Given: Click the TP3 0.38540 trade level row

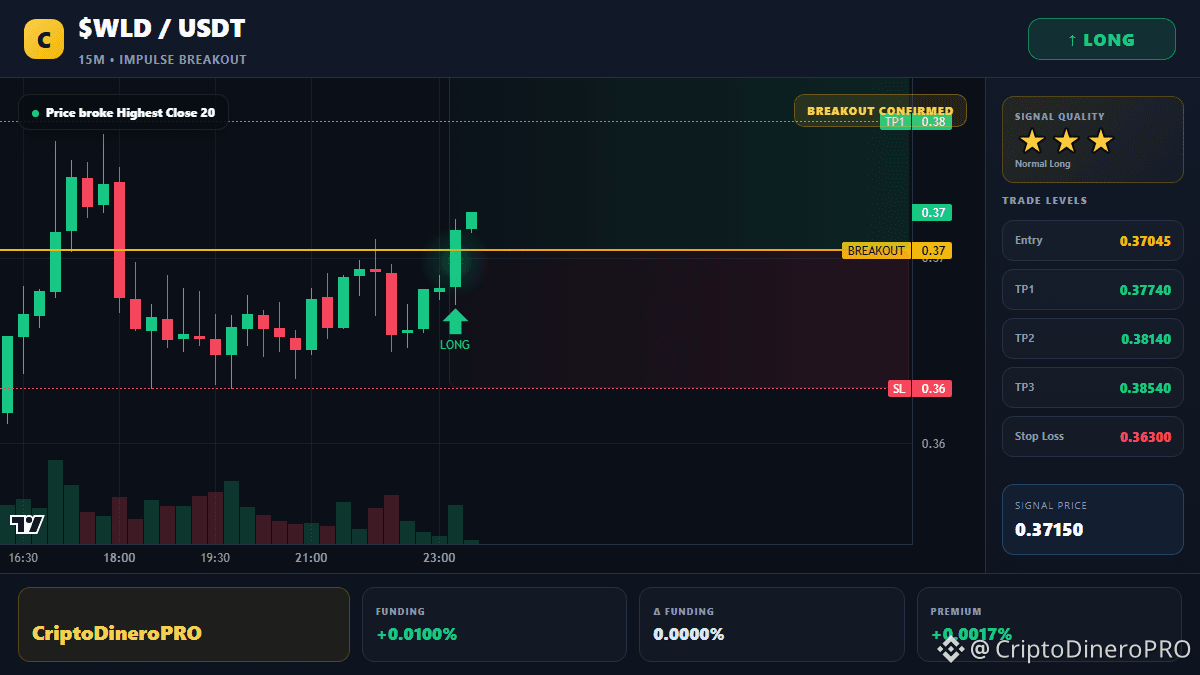Looking at the screenshot, I should (x=1093, y=388).
